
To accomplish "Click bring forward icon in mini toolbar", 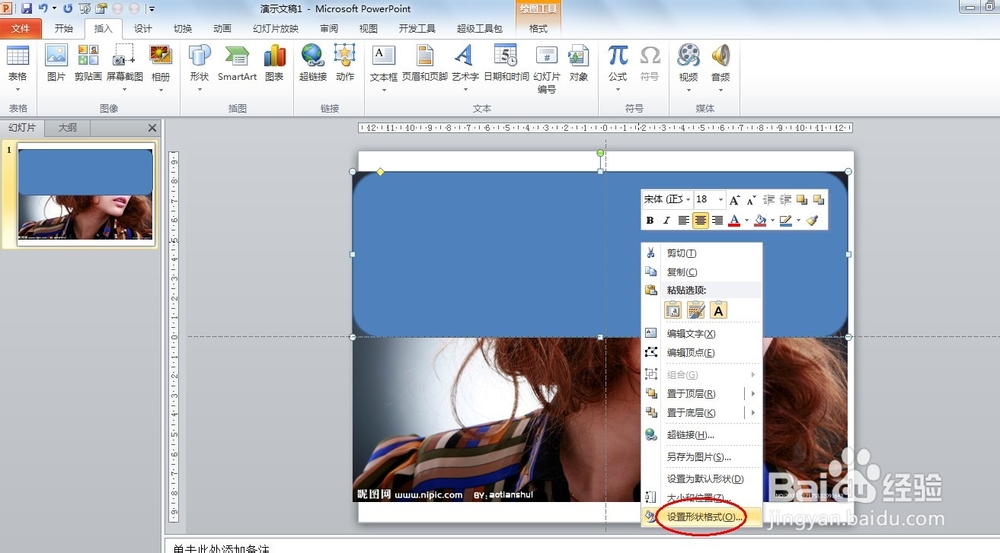I will [802, 200].
